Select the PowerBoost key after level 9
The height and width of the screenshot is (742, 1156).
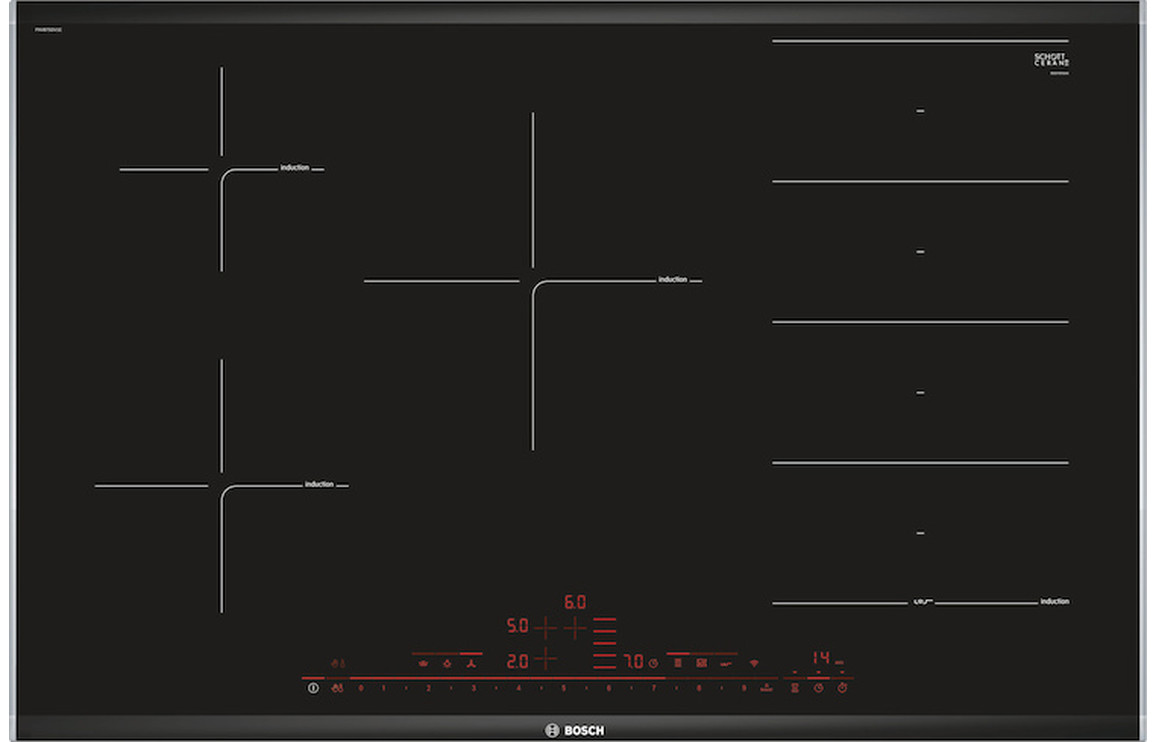tap(765, 689)
